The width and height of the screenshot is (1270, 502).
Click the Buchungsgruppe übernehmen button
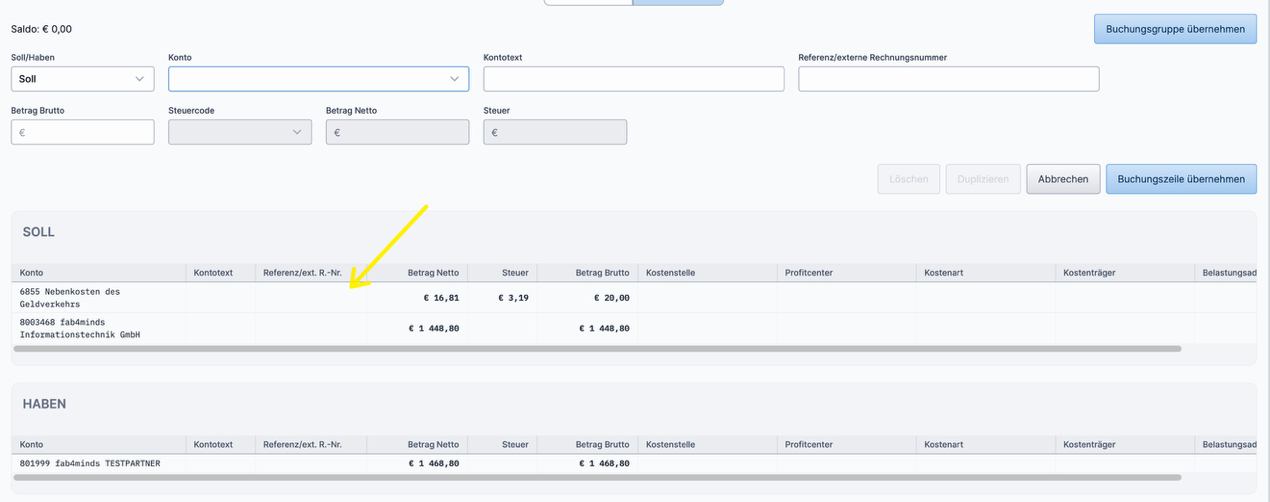tap(1174, 29)
